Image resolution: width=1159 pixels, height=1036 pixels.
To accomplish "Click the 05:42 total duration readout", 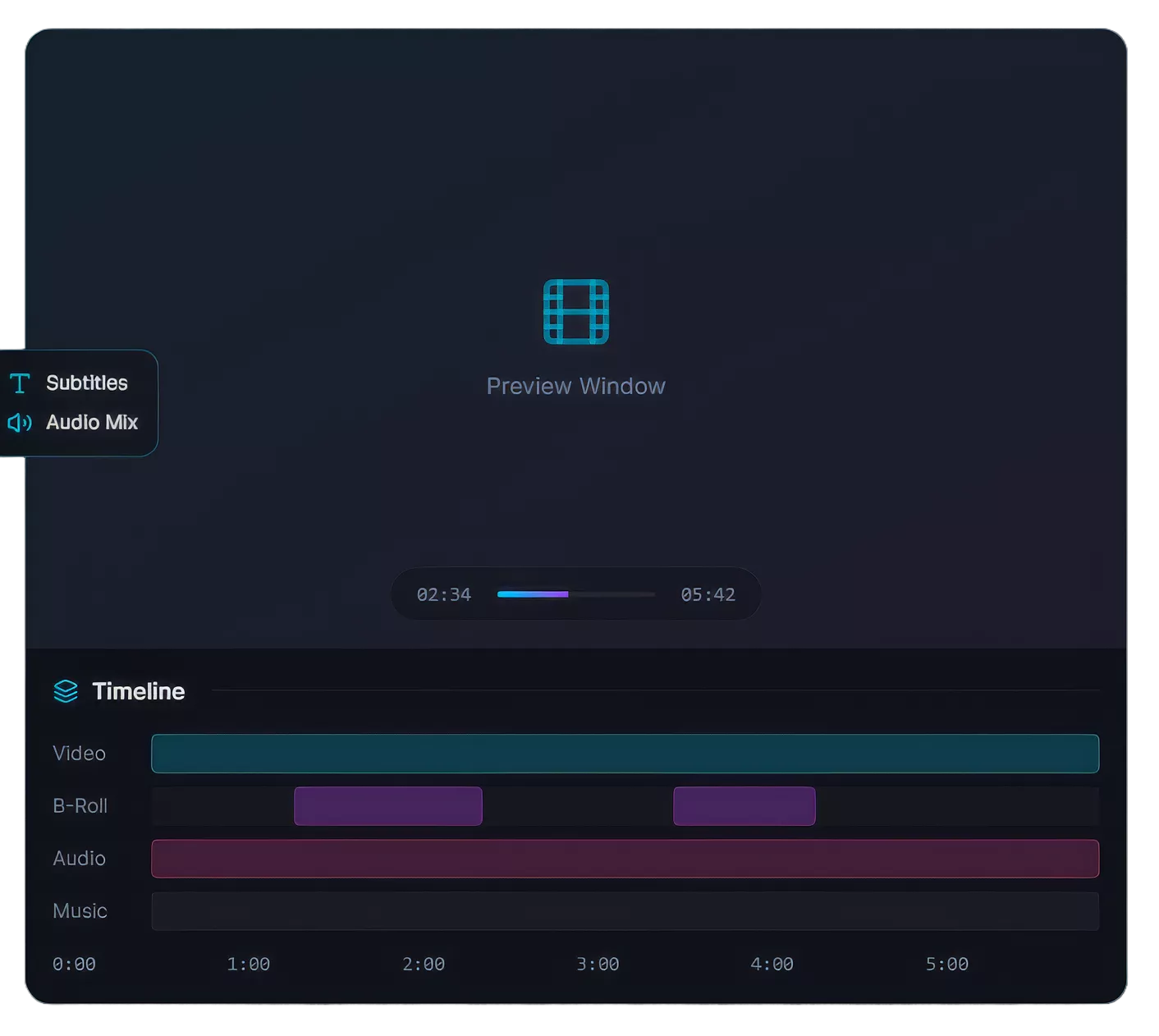I will (708, 594).
